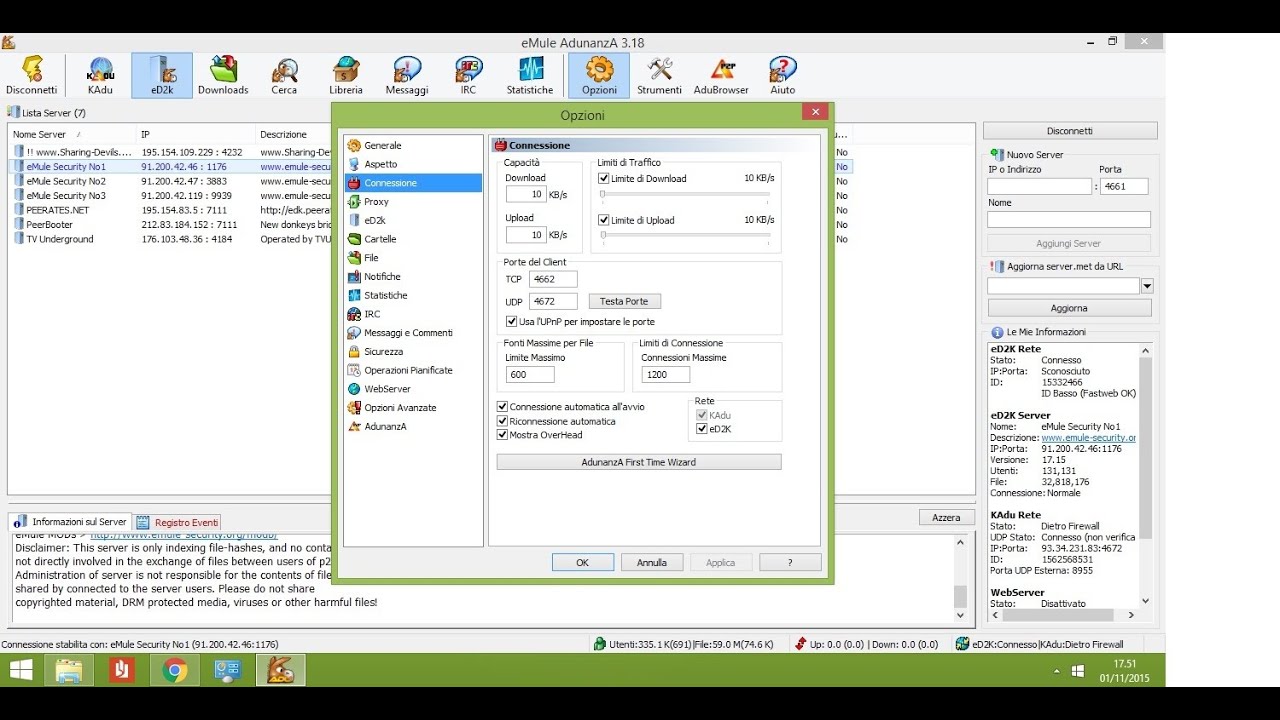Switch to Informazioni sul Server tab
This screenshot has height=720, width=1280.
pos(70,522)
